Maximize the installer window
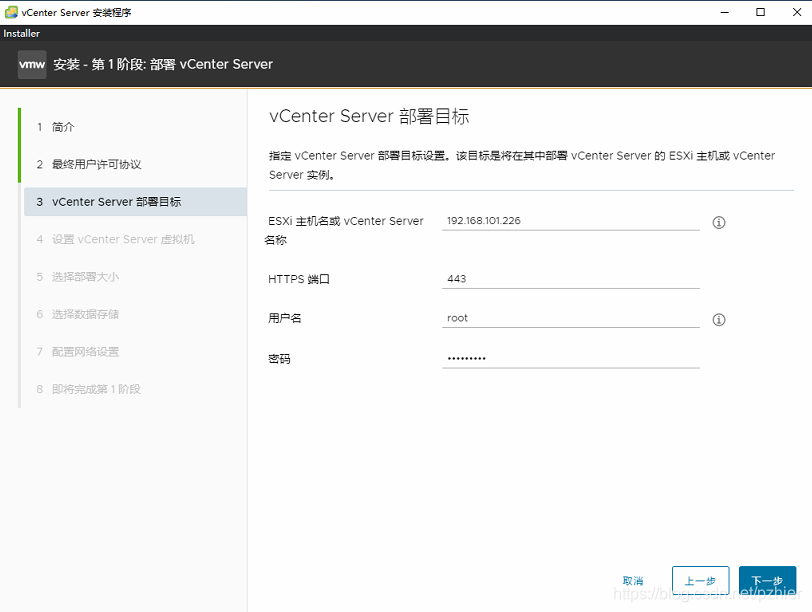This screenshot has width=812, height=612. [x=760, y=12]
